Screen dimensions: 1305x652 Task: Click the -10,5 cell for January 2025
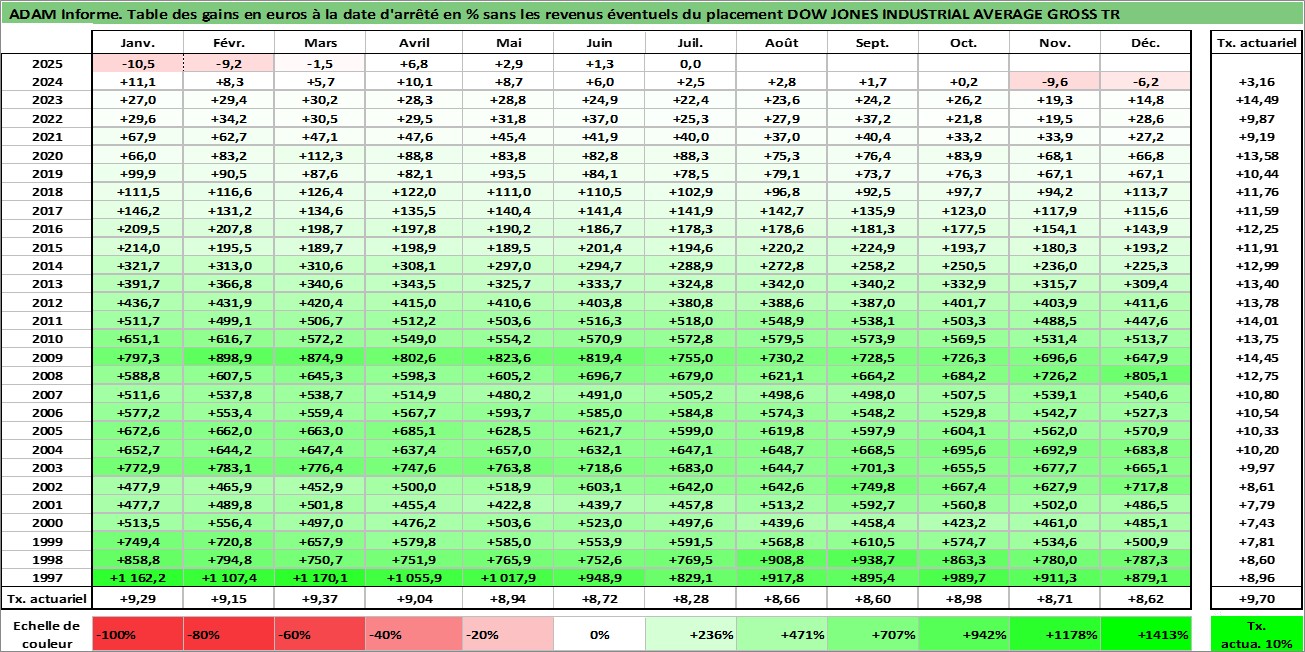[x=137, y=63]
